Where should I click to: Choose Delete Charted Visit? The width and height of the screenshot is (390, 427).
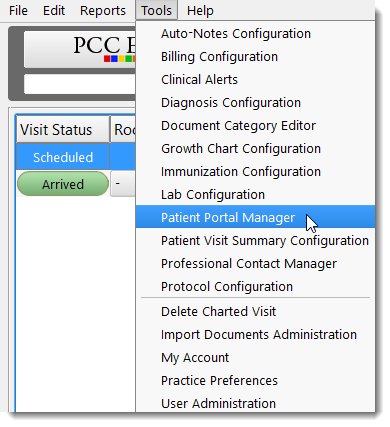click(x=255, y=312)
